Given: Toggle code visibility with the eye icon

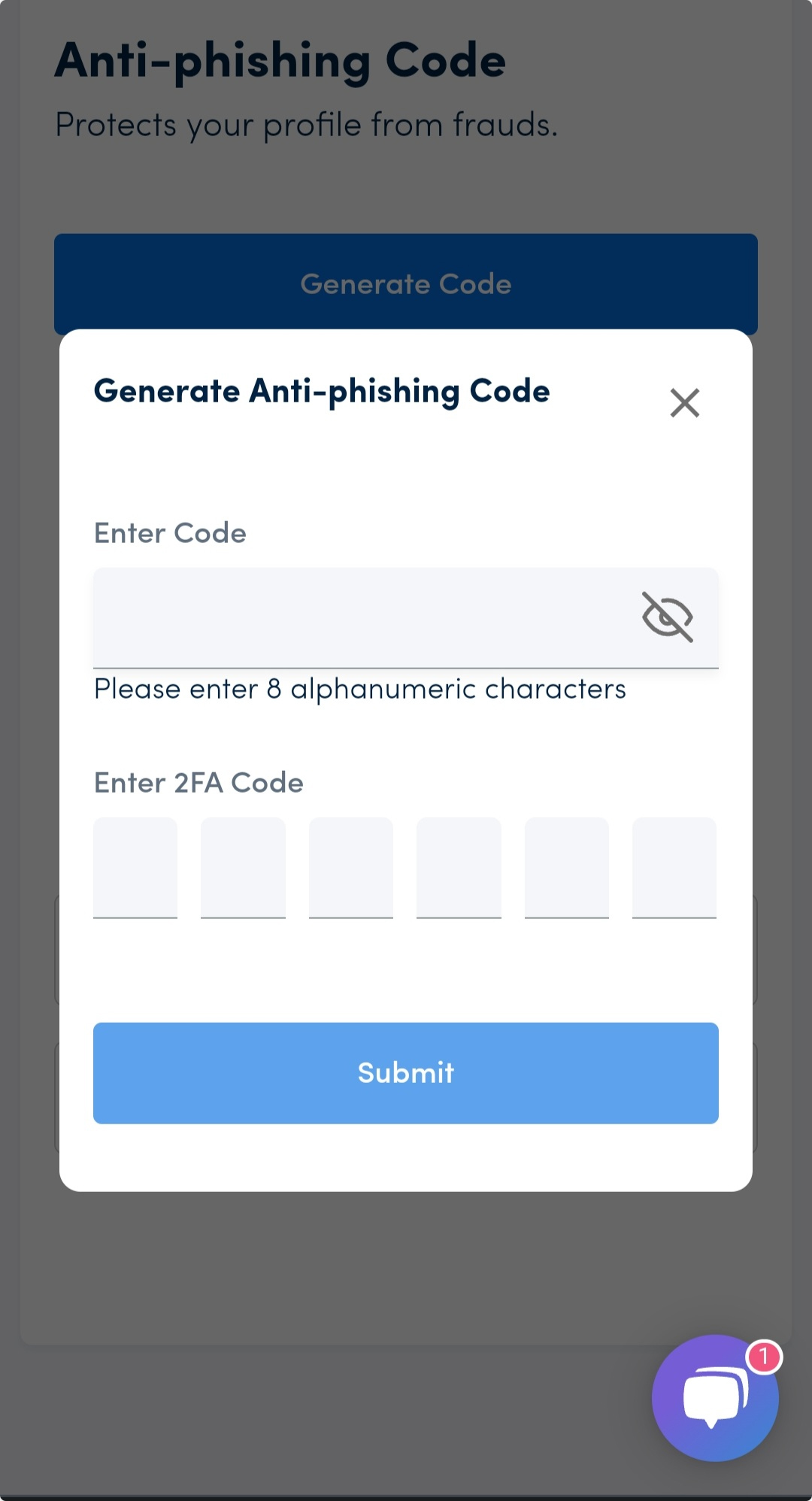Looking at the screenshot, I should [667, 617].
